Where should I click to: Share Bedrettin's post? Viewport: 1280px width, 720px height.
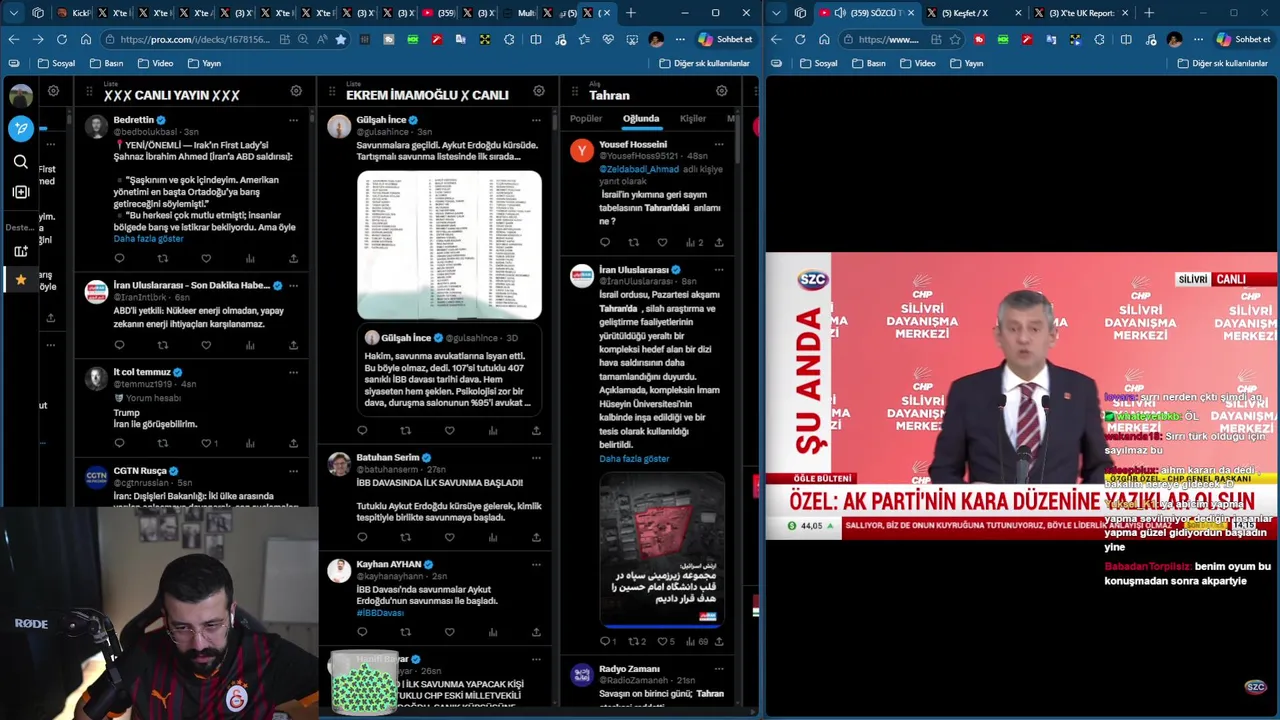(x=293, y=259)
